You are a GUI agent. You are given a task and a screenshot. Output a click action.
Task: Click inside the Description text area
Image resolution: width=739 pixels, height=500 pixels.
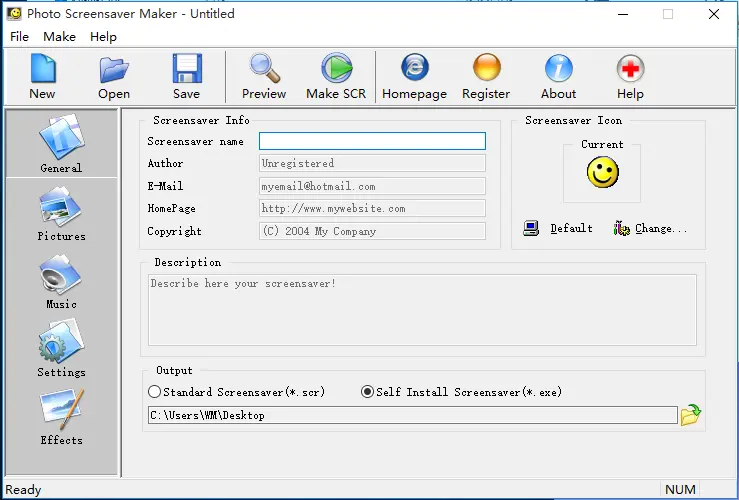(422, 310)
